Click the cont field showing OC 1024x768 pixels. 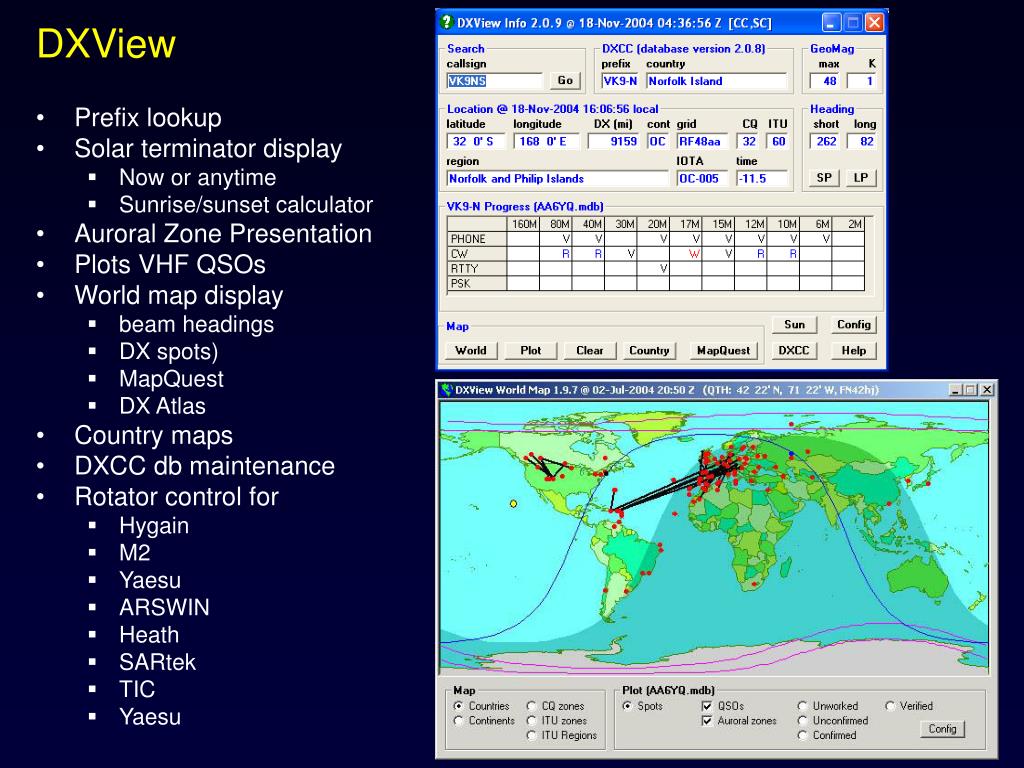point(658,141)
